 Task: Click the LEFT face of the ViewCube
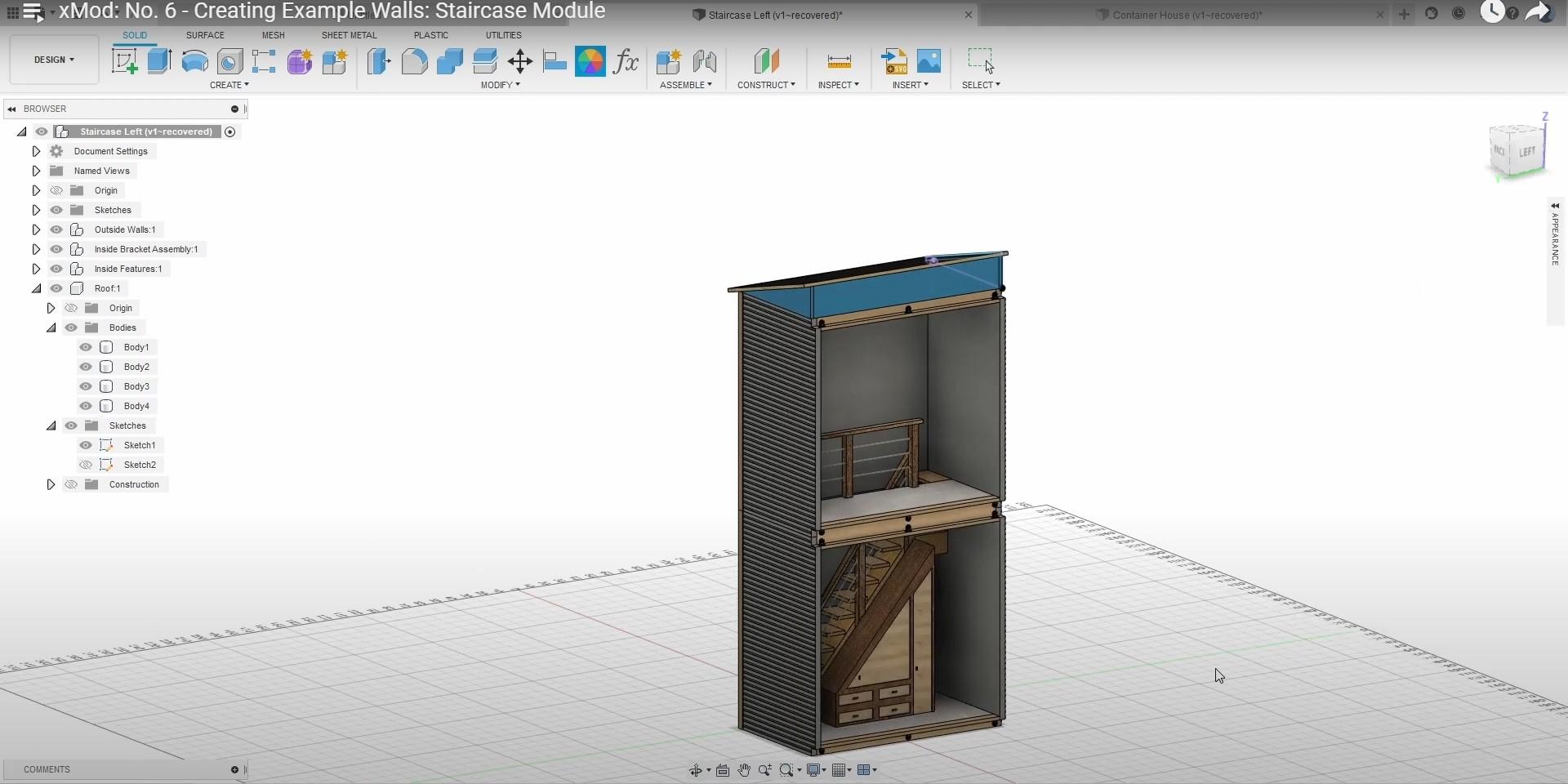pyautogui.click(x=1527, y=152)
